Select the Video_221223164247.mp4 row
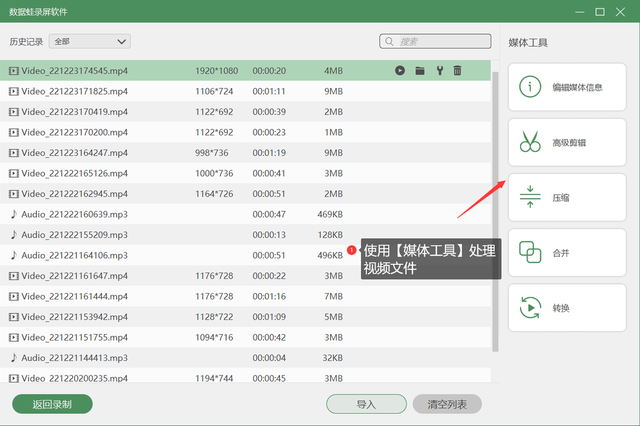Screen dimensions: 640x426 [x=245, y=153]
